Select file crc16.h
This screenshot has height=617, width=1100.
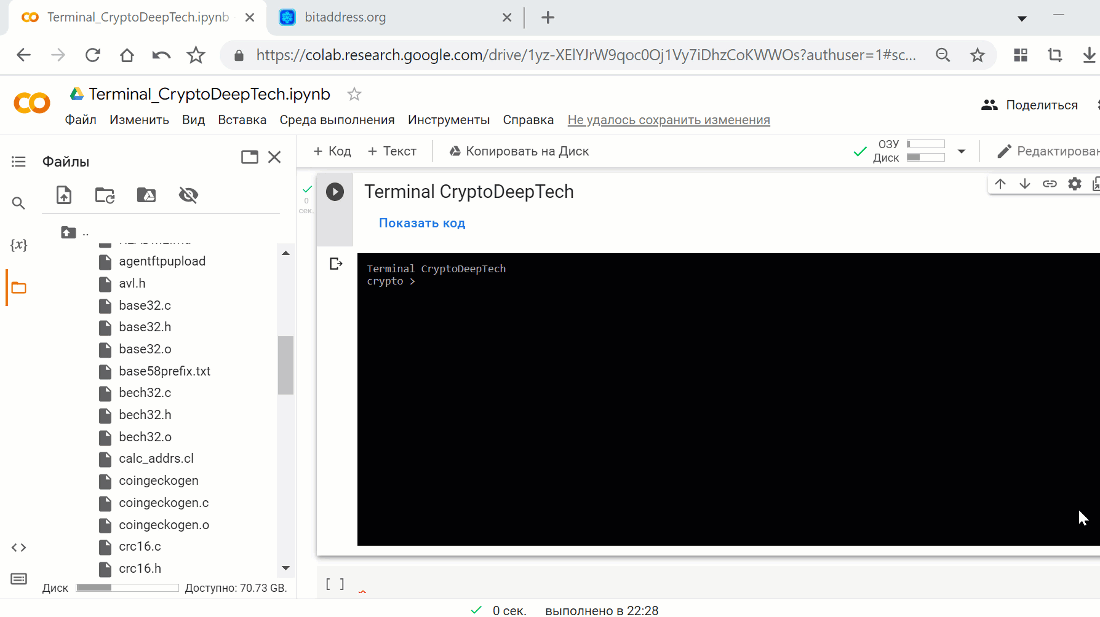140,569
